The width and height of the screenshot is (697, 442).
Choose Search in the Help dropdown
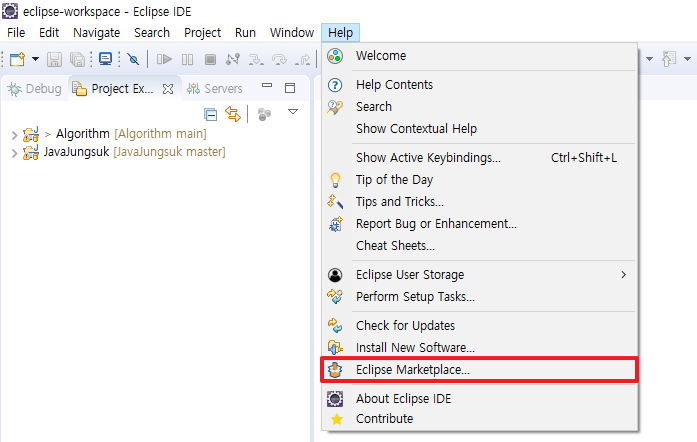click(x=480, y=107)
